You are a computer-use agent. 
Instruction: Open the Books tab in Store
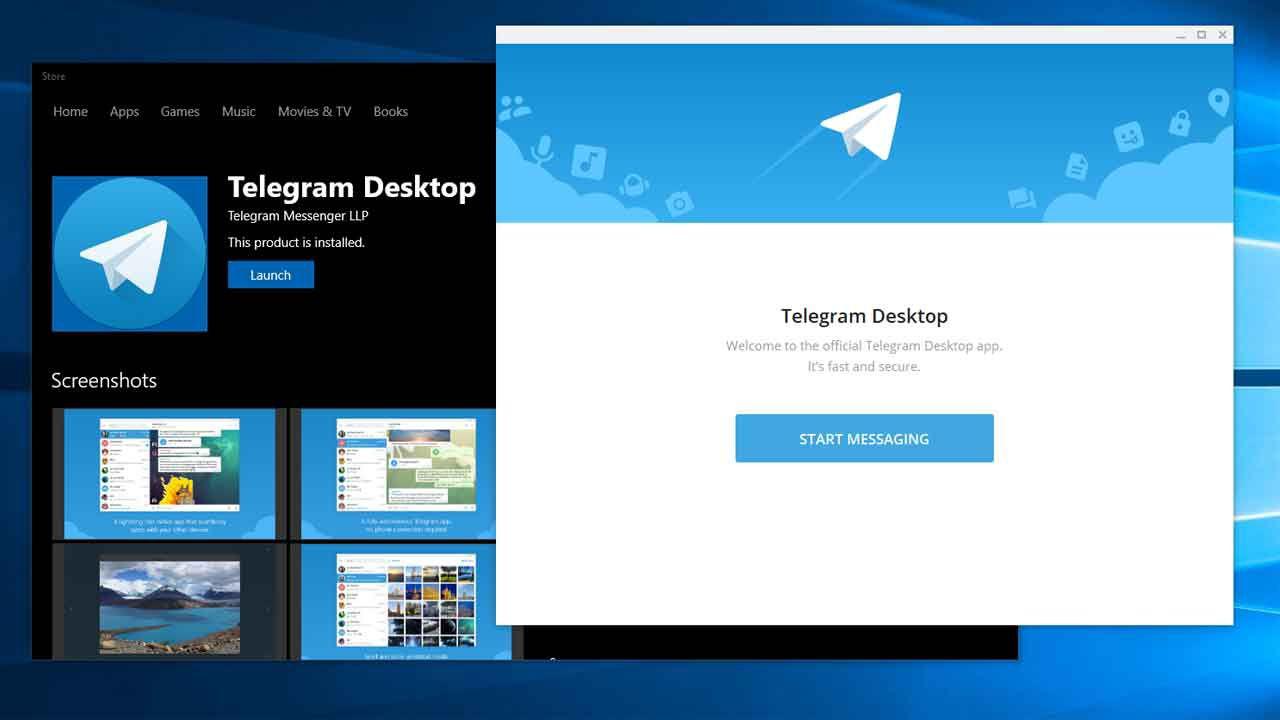tap(390, 111)
